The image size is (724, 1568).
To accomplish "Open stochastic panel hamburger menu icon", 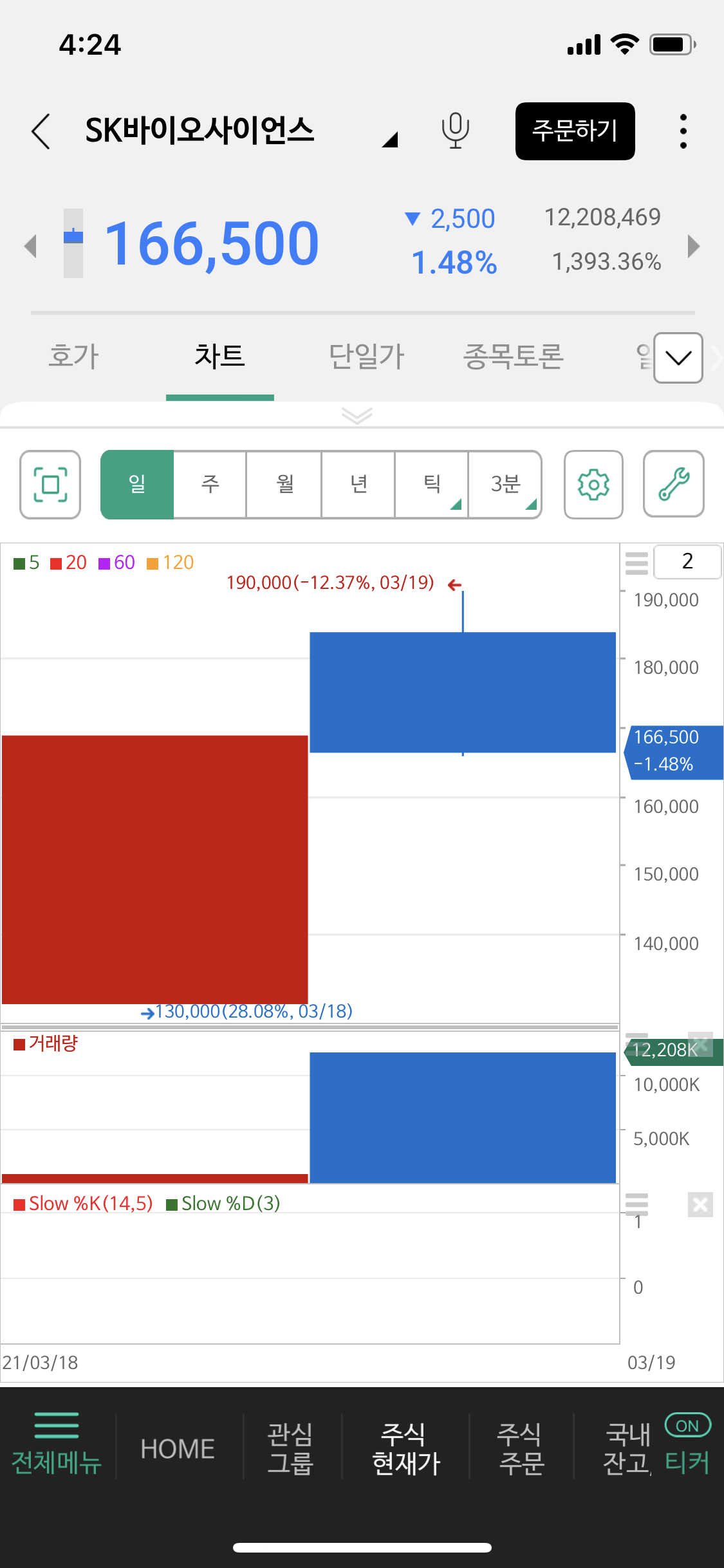I will click(636, 1203).
